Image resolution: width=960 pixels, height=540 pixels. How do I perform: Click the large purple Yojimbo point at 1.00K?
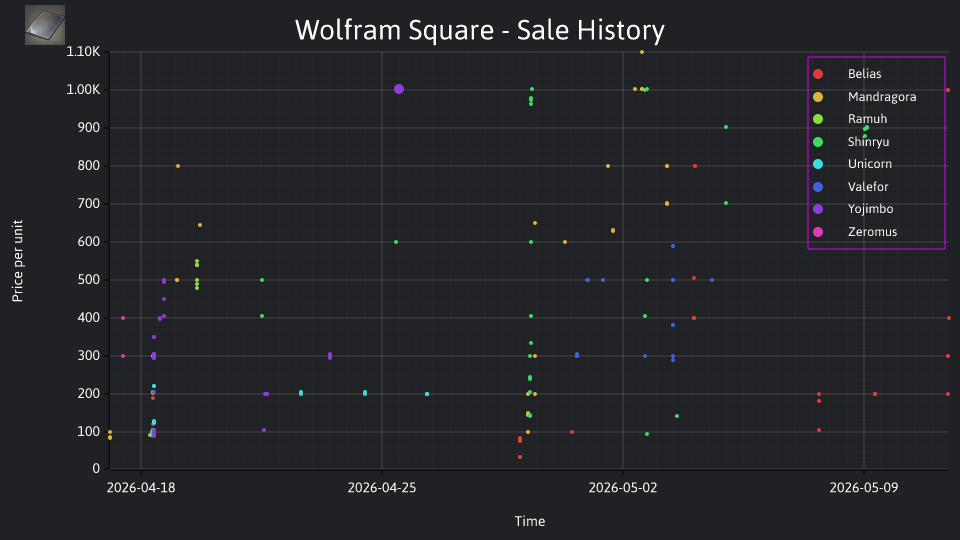click(x=399, y=89)
